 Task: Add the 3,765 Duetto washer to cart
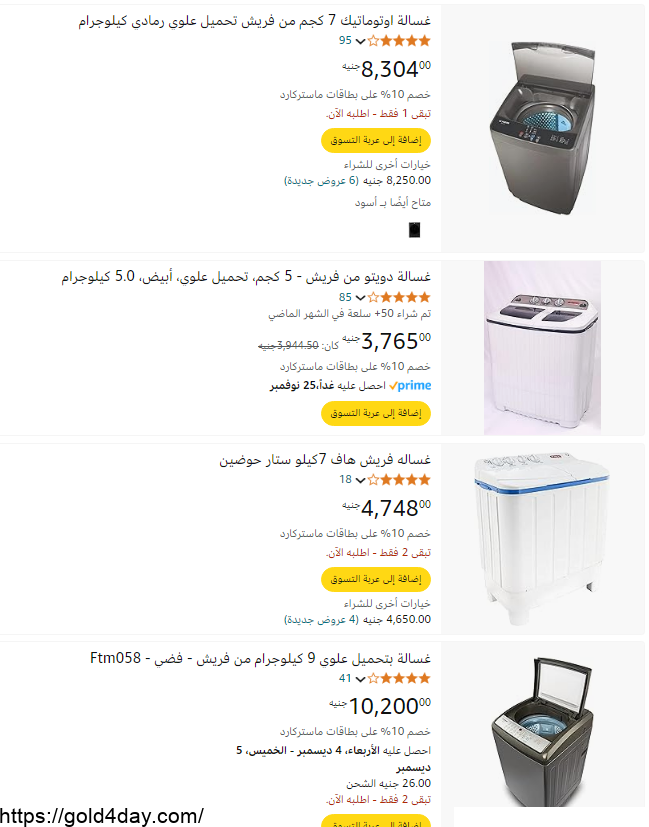376,413
